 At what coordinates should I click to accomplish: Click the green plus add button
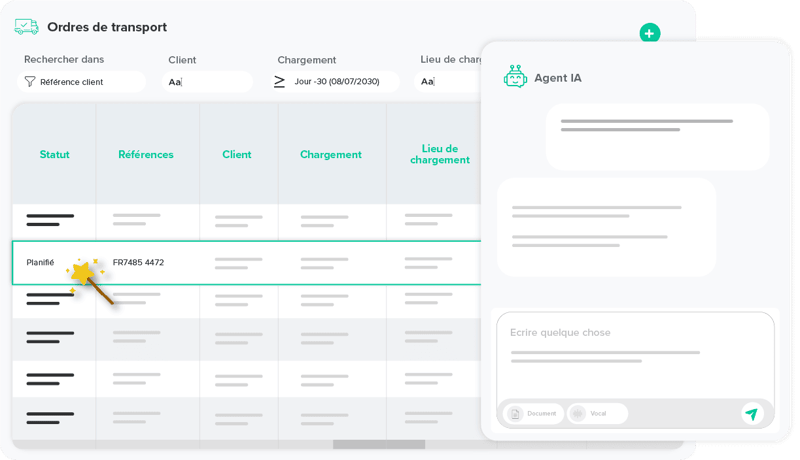(x=650, y=33)
